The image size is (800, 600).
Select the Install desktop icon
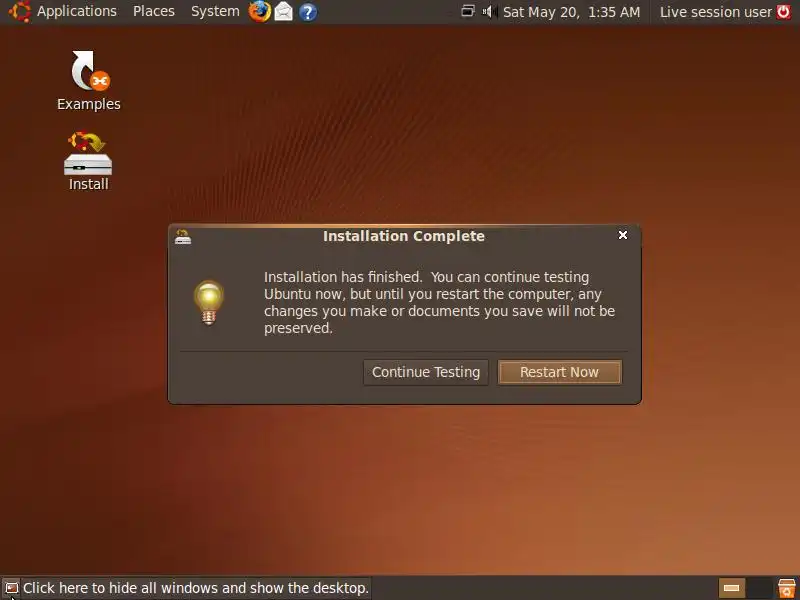(88, 161)
